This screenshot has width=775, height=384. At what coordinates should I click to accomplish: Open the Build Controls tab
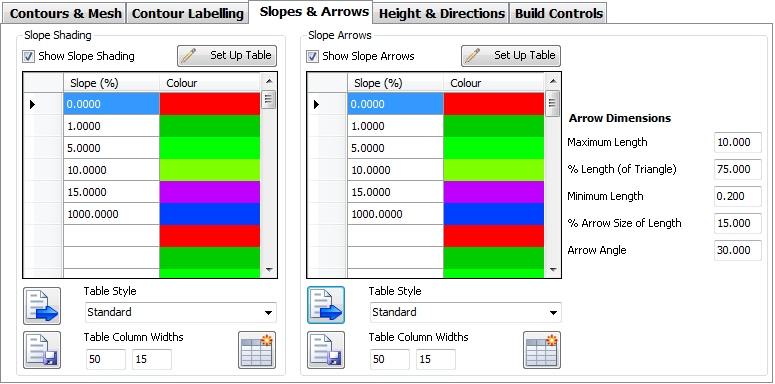coord(559,13)
